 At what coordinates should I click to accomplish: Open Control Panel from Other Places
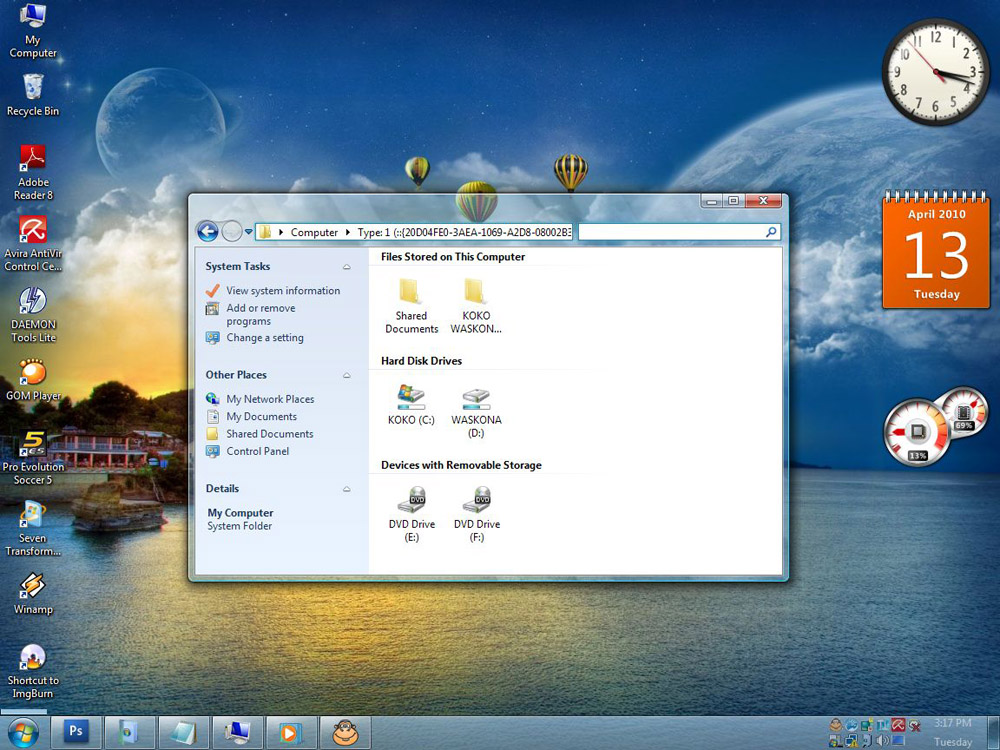pos(258,451)
